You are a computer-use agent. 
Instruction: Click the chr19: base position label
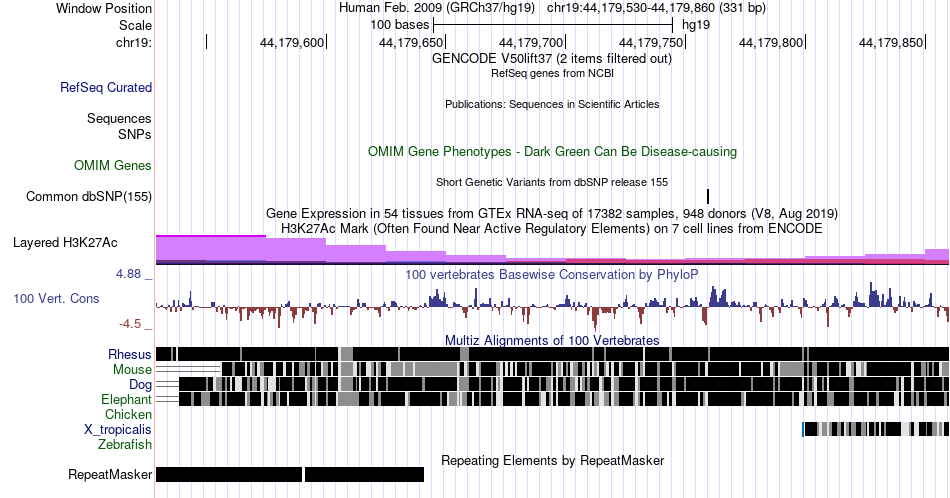133,42
